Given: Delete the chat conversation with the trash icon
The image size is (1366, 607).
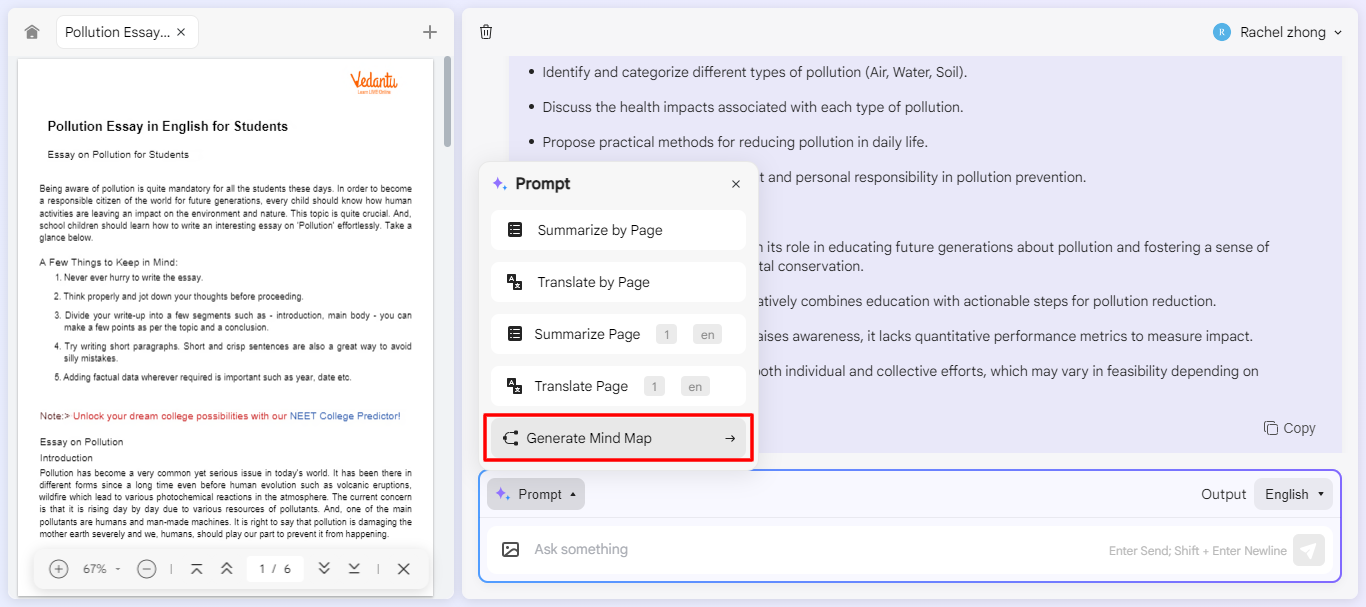Looking at the screenshot, I should (486, 31).
